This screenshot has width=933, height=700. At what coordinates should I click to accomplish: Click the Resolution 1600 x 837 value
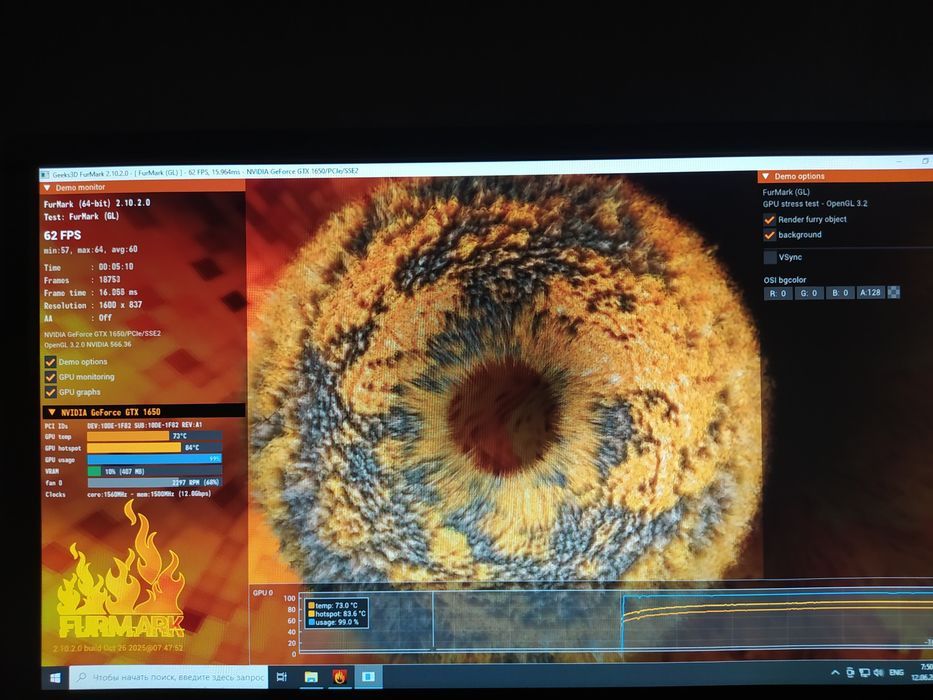point(120,305)
